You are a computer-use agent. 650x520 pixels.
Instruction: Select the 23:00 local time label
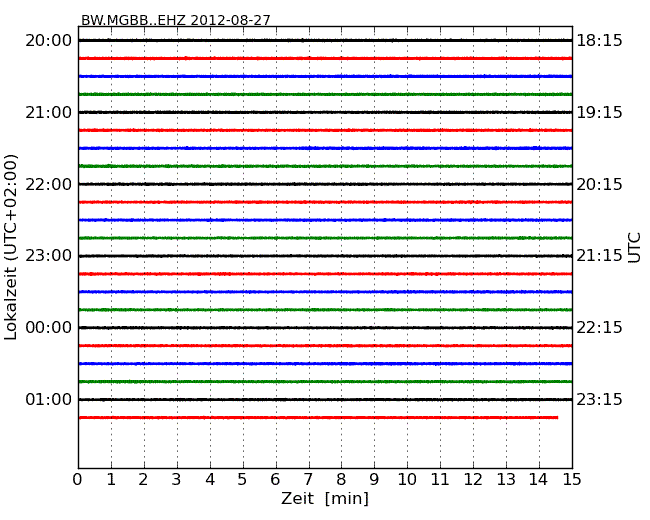pyautogui.click(x=49, y=255)
